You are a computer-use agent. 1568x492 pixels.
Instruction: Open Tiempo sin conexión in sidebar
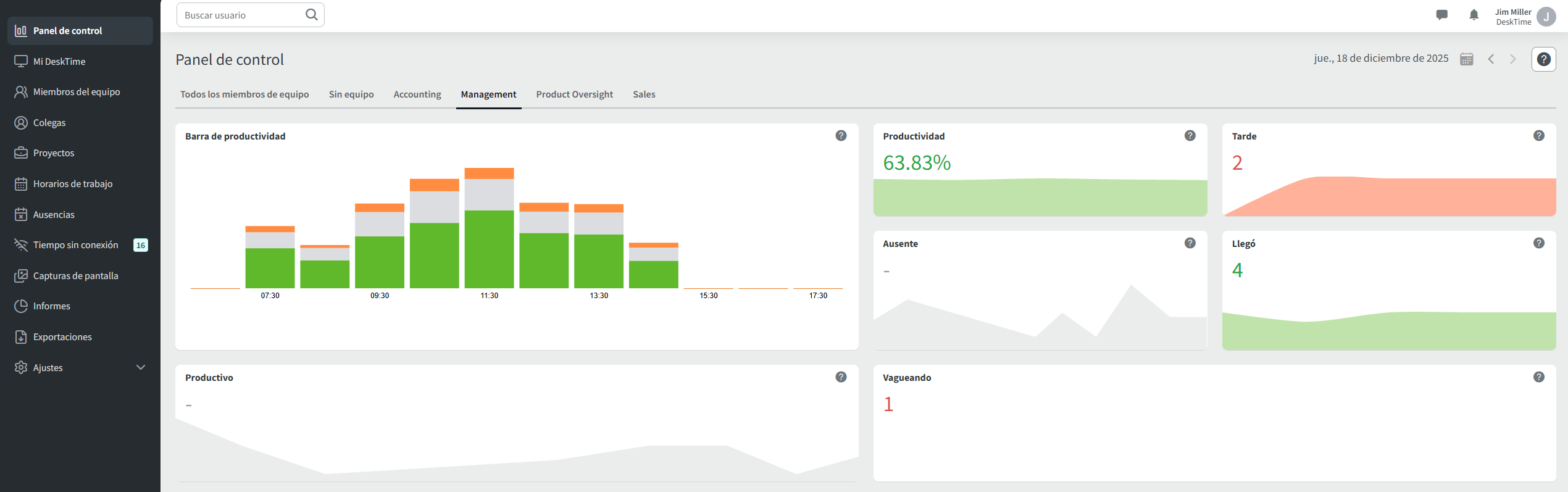[x=75, y=245]
